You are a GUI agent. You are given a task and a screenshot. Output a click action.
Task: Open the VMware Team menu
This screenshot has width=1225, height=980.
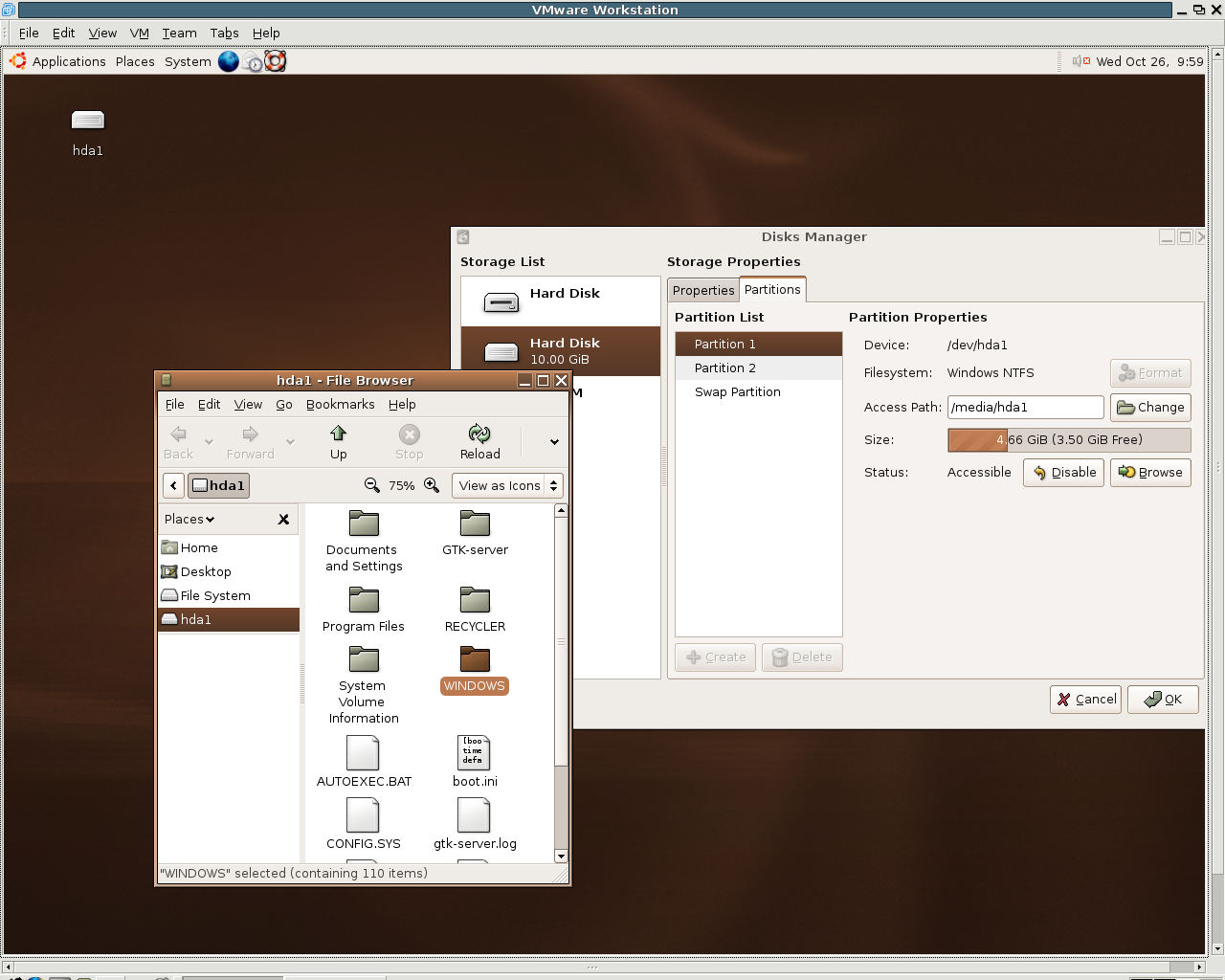tap(179, 33)
